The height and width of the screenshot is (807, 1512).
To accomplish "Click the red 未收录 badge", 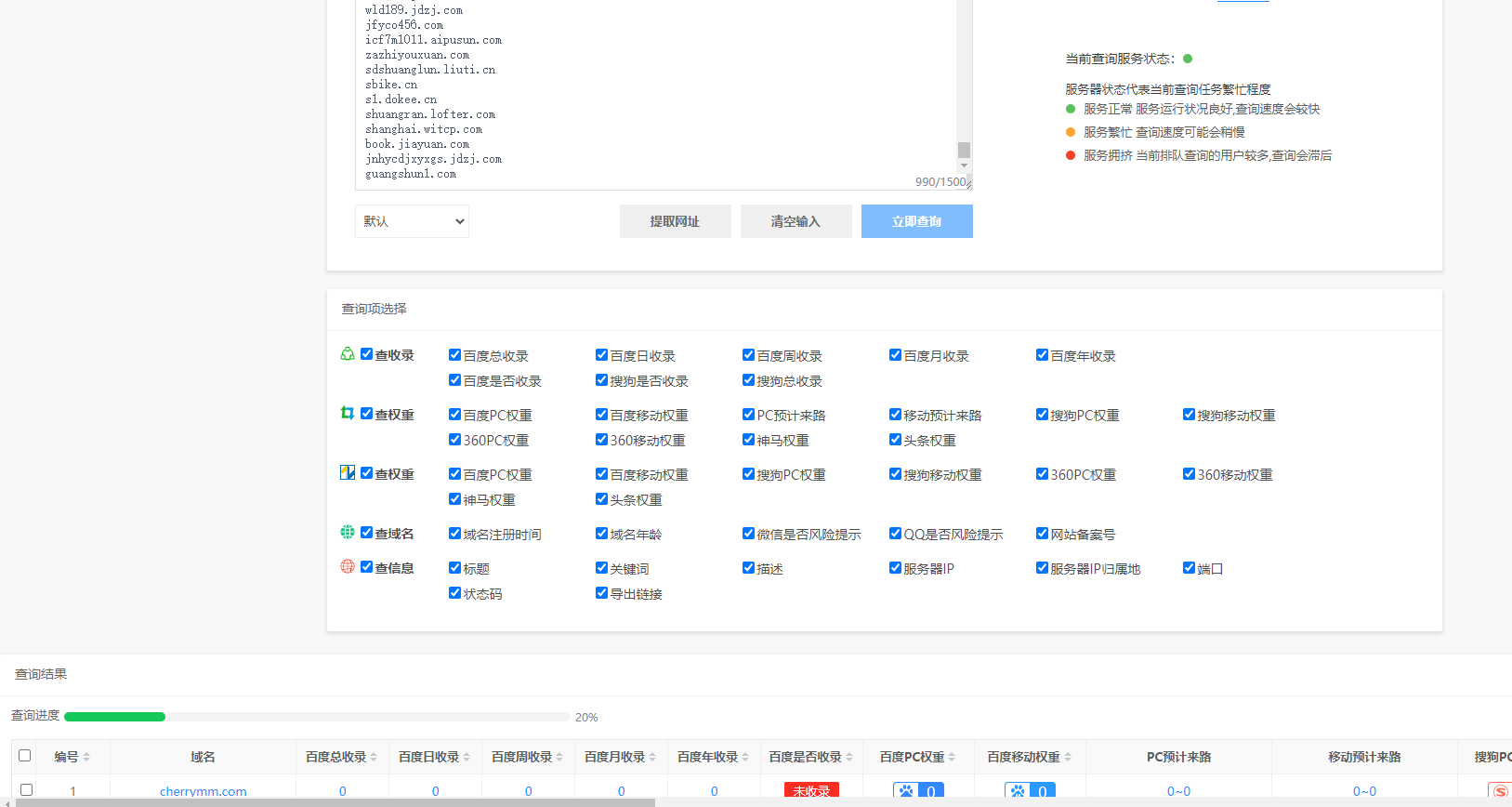I will tap(812, 791).
